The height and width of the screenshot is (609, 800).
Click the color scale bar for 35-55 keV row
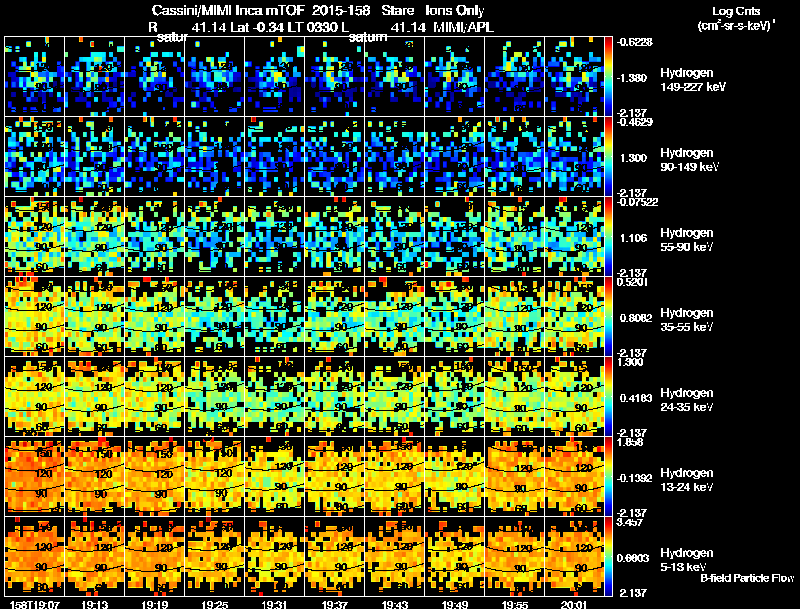608,317
